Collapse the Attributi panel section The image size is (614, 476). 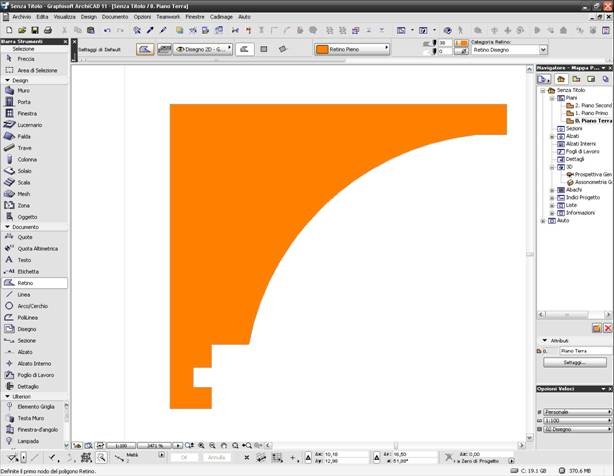point(544,340)
